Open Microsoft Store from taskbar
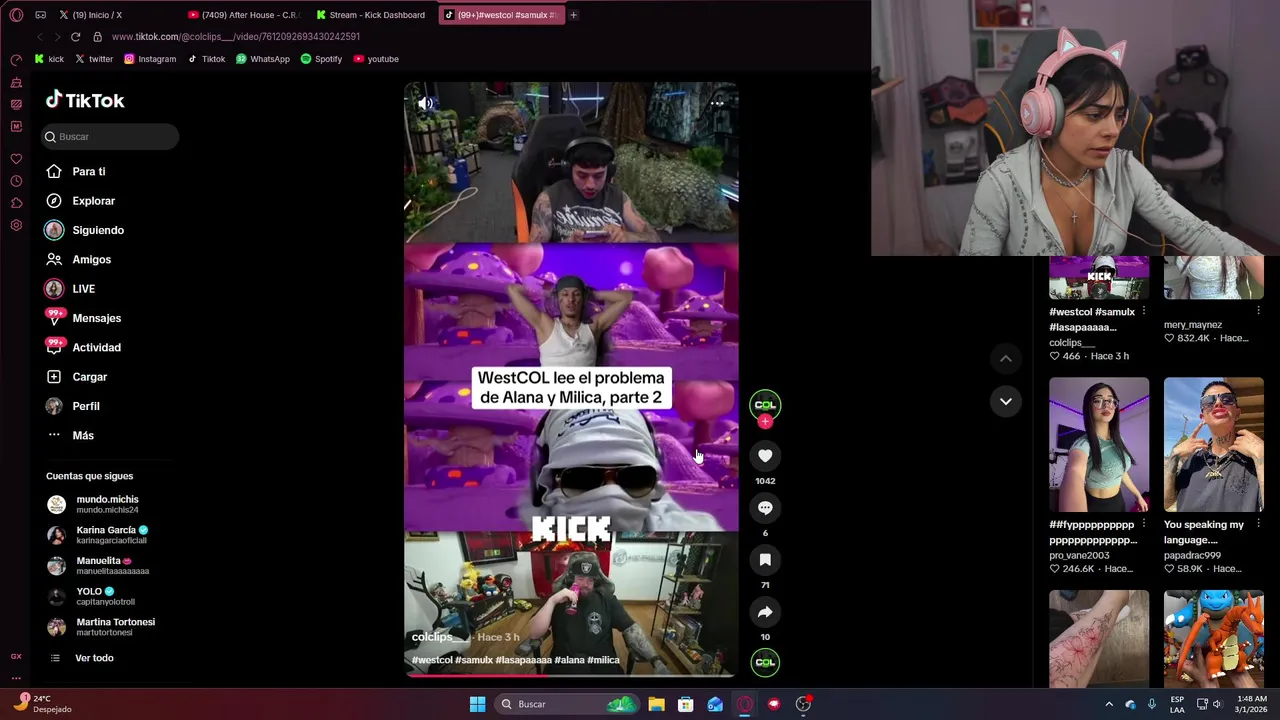The height and width of the screenshot is (720, 1280). [x=686, y=704]
